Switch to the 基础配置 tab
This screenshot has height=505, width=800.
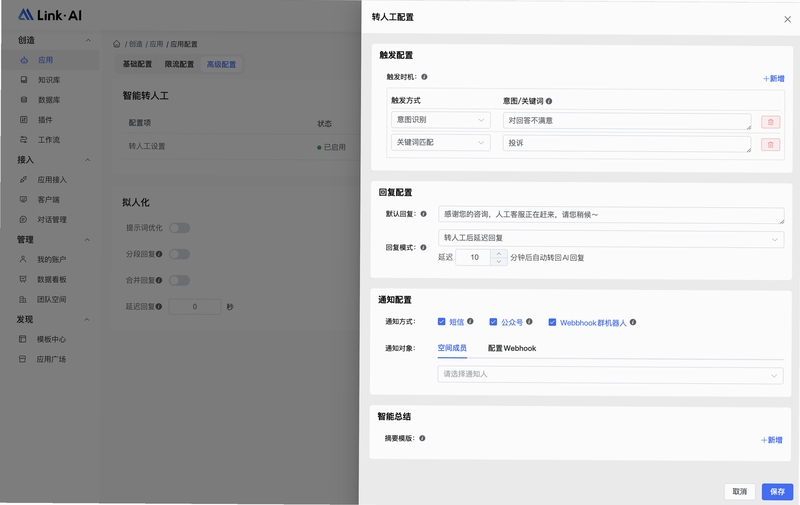[x=137, y=64]
